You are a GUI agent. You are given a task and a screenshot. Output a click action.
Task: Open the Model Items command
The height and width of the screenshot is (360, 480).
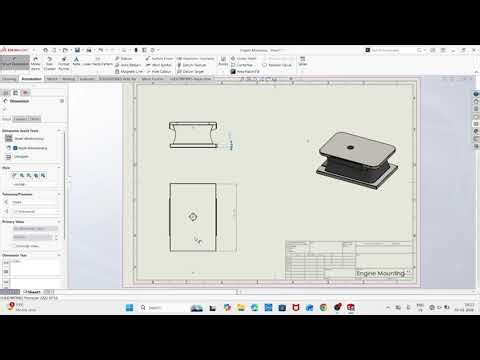point(35,63)
